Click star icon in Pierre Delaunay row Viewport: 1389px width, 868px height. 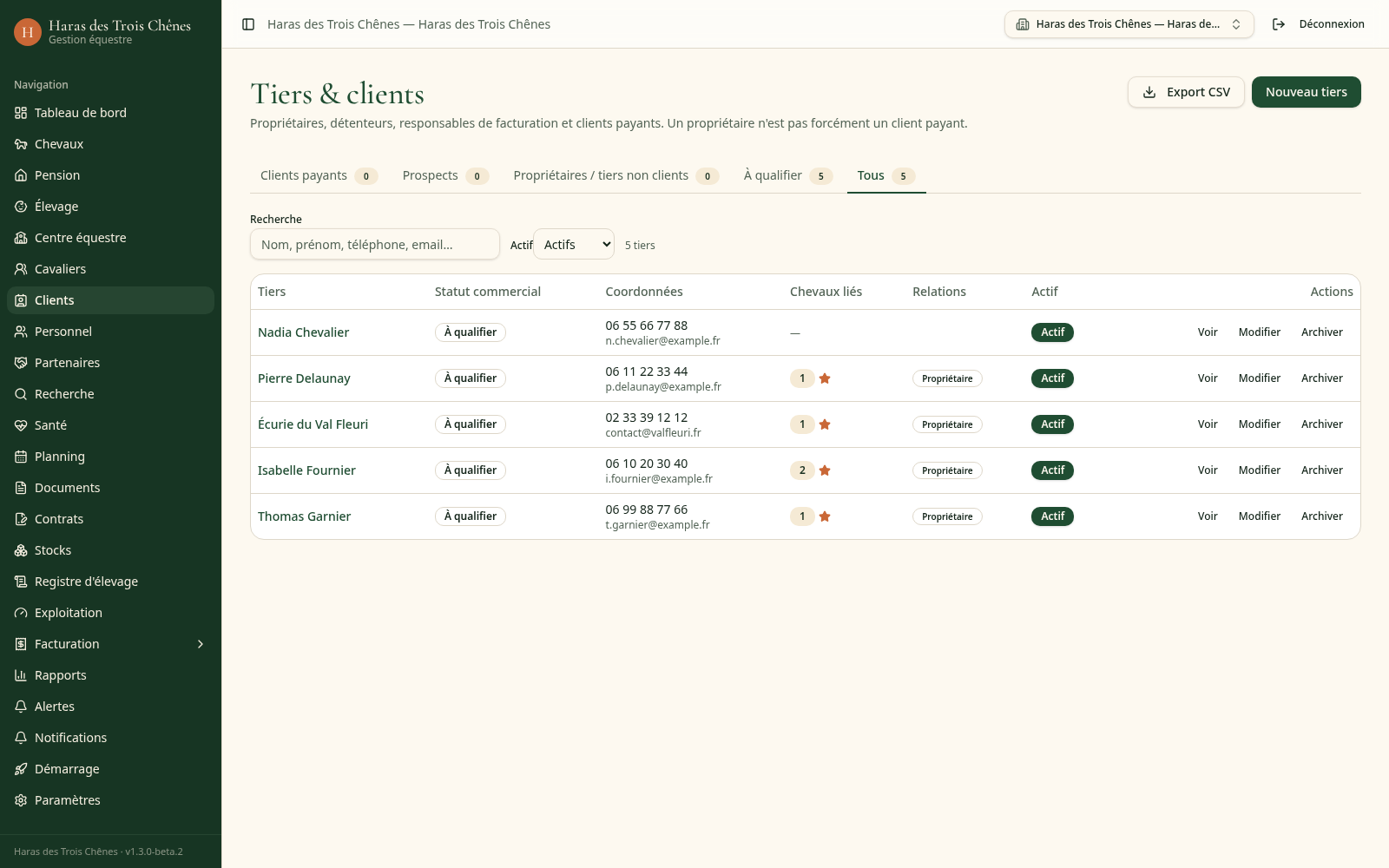point(825,378)
